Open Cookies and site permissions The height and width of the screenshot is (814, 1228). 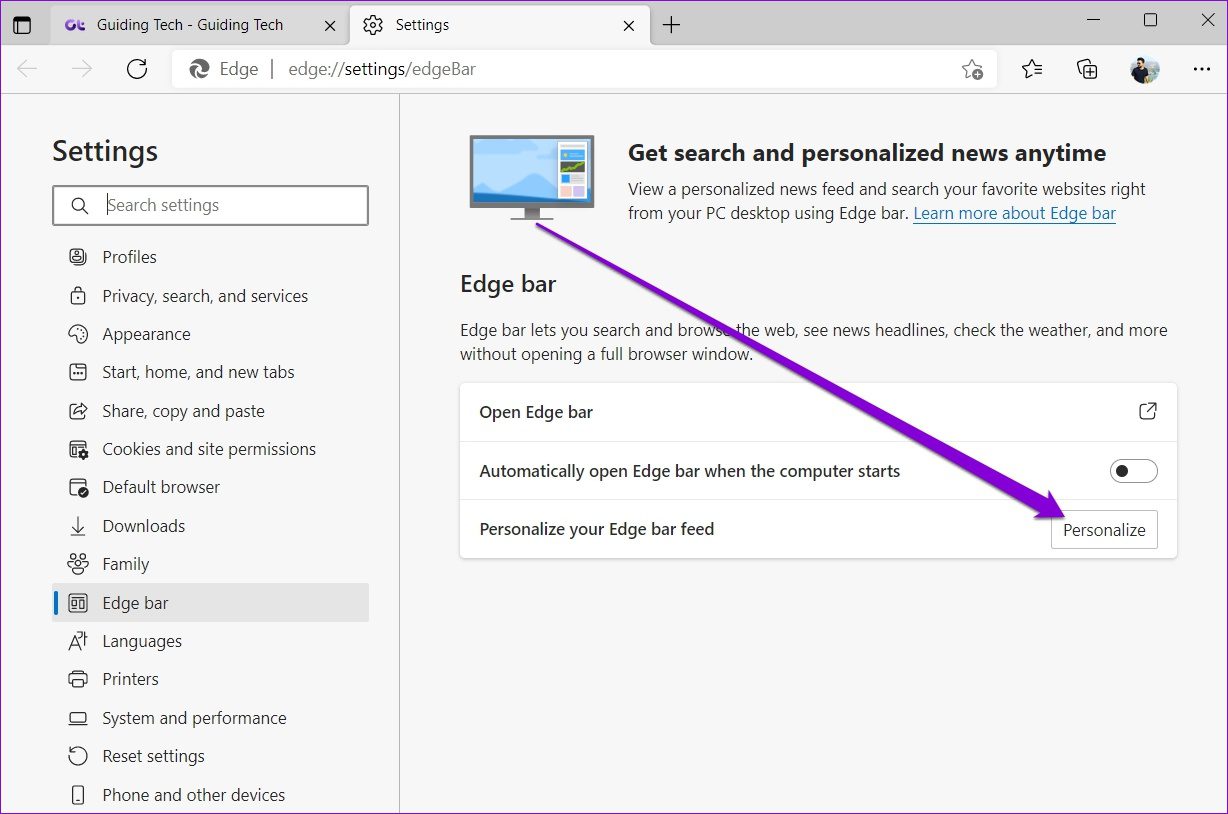pos(211,449)
